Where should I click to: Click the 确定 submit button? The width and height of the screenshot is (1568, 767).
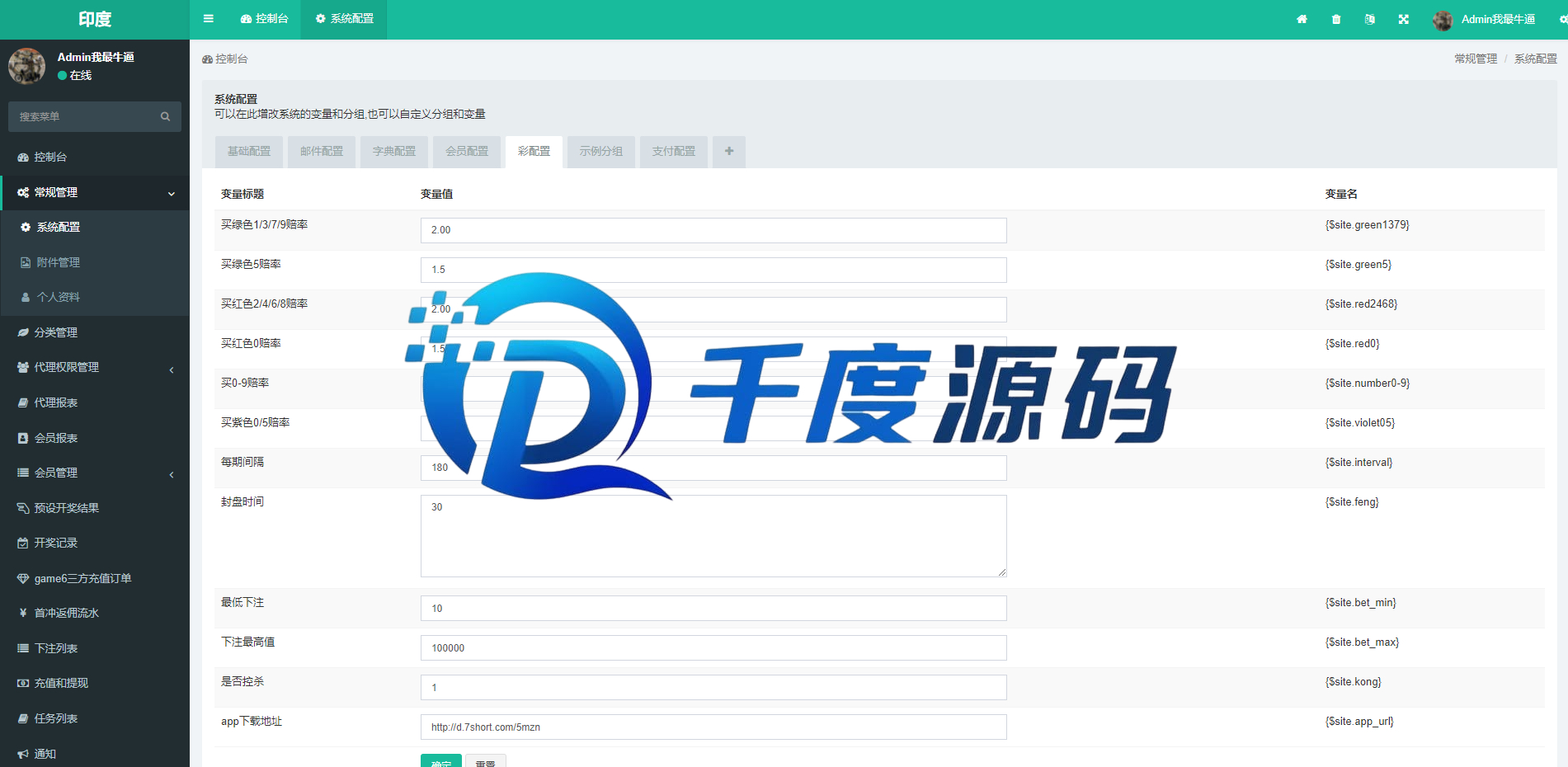pos(441,762)
